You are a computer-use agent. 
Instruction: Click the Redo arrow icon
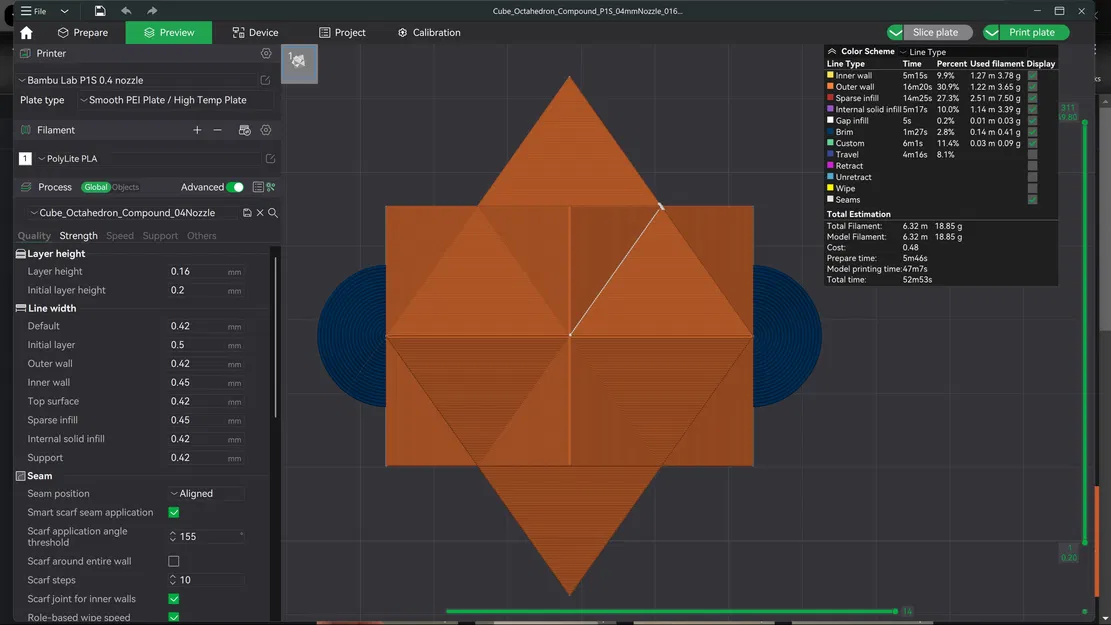click(x=153, y=10)
